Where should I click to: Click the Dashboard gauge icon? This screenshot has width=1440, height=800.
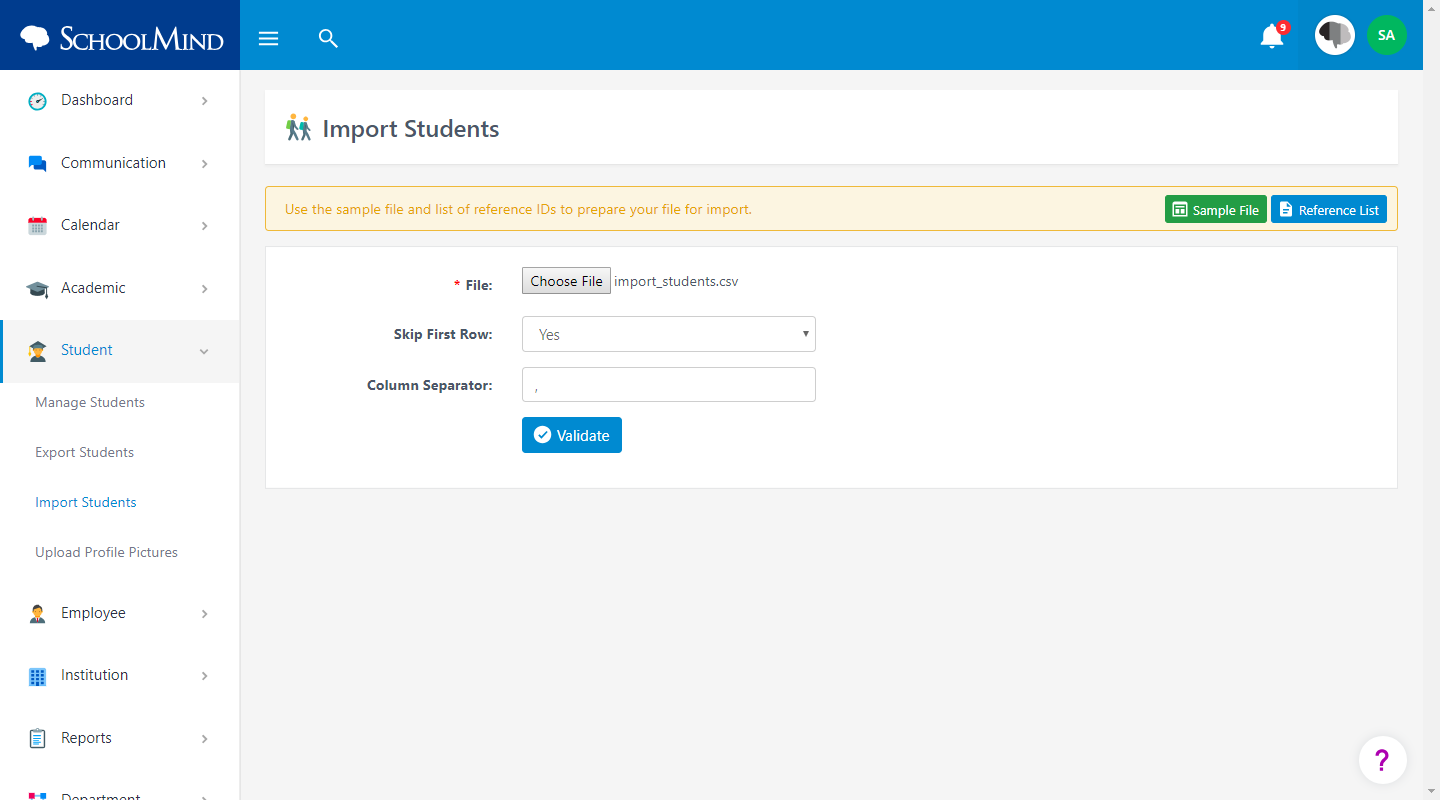coord(37,101)
